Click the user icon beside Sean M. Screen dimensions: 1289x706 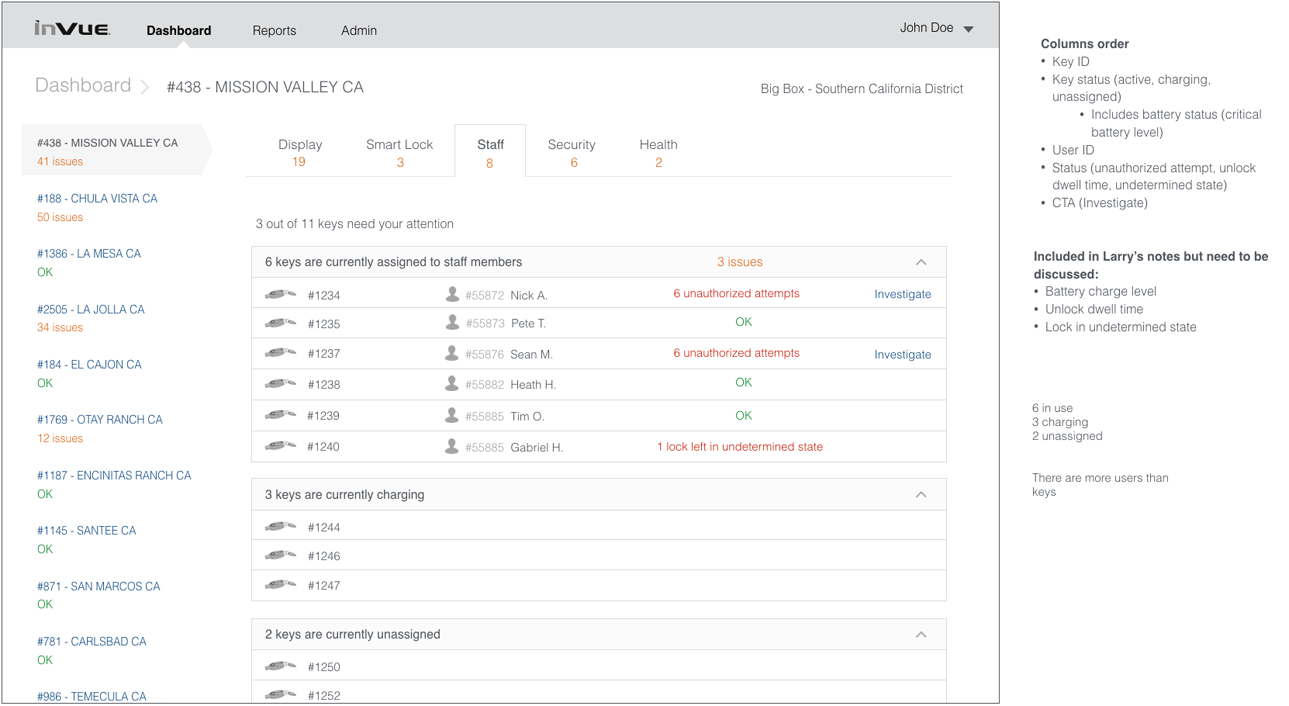[452, 353]
